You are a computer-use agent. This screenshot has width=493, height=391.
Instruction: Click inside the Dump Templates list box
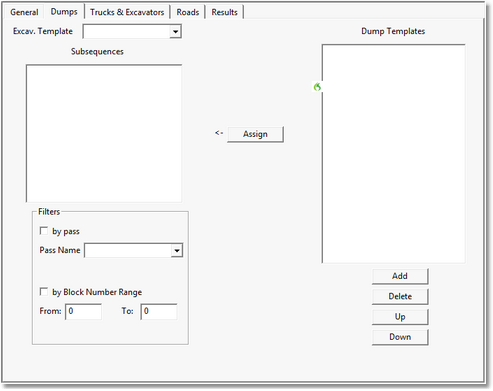point(394,154)
